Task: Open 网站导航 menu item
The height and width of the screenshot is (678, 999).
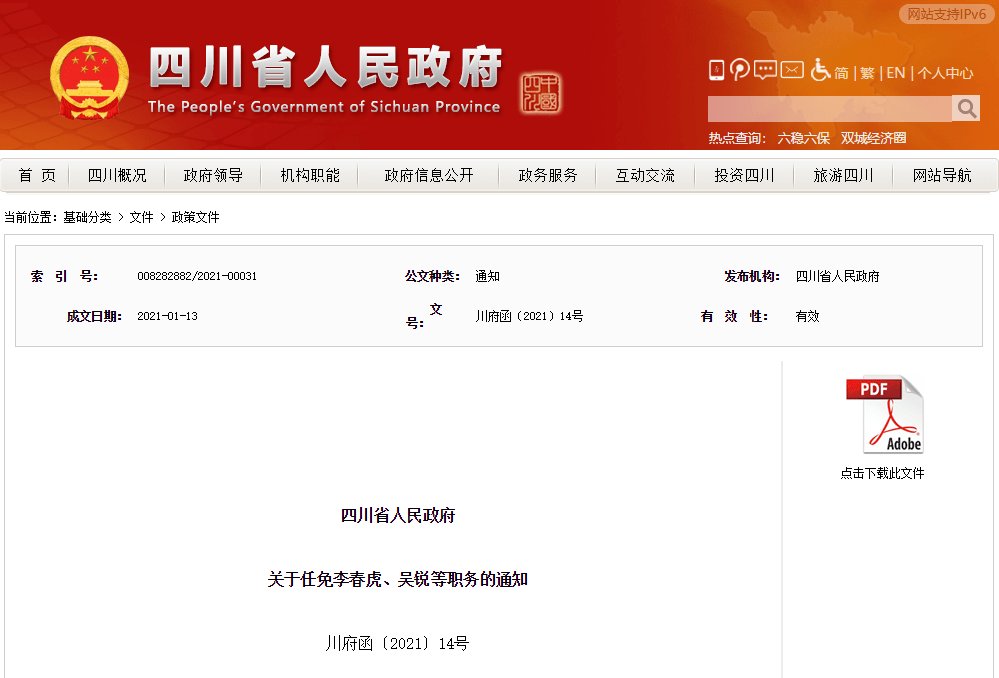Action: pos(942,175)
